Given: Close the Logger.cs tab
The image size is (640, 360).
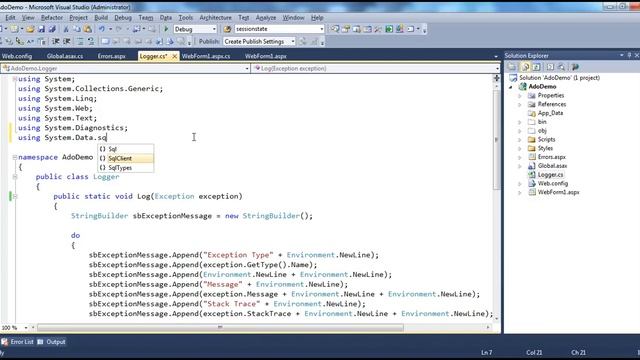Looking at the screenshot, I should click(174, 56).
